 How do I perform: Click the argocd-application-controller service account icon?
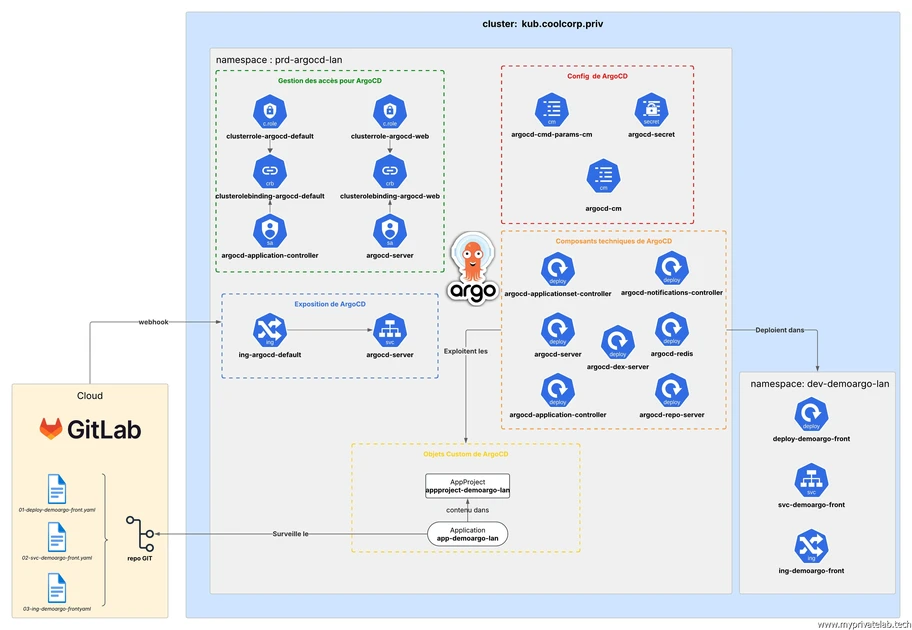coord(269,232)
